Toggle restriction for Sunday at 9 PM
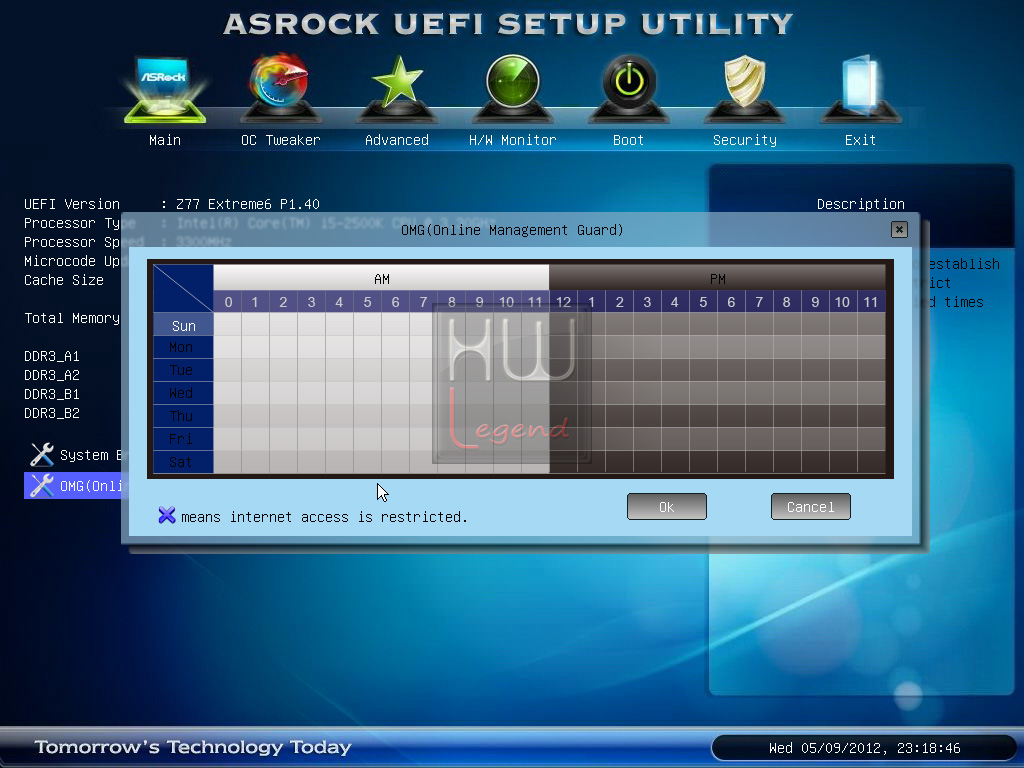The image size is (1024, 768). pyautogui.click(x=815, y=325)
